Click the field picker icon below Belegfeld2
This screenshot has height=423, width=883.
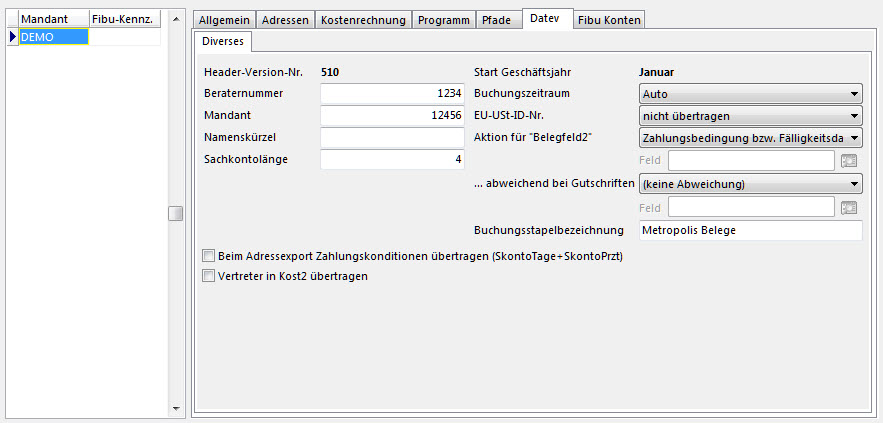(x=850, y=161)
